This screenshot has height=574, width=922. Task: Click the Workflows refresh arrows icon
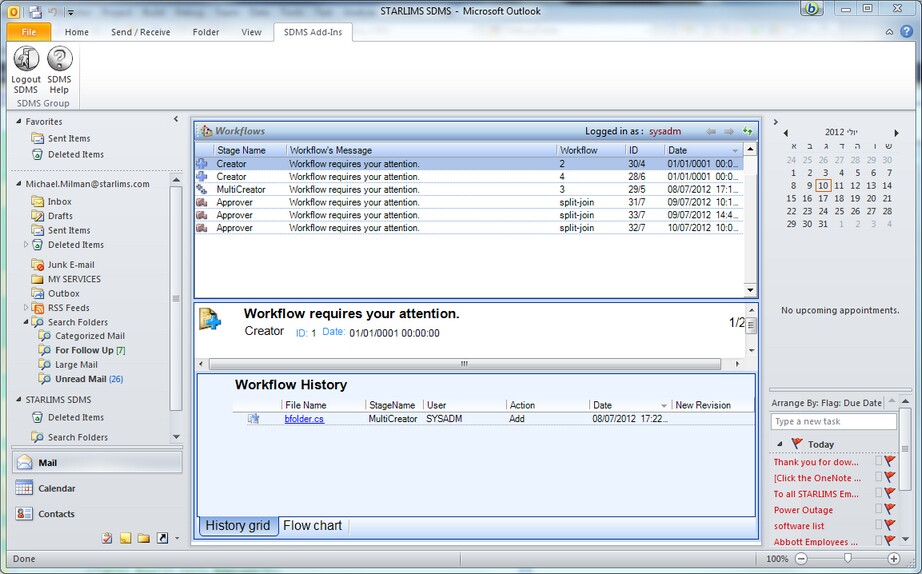747,131
